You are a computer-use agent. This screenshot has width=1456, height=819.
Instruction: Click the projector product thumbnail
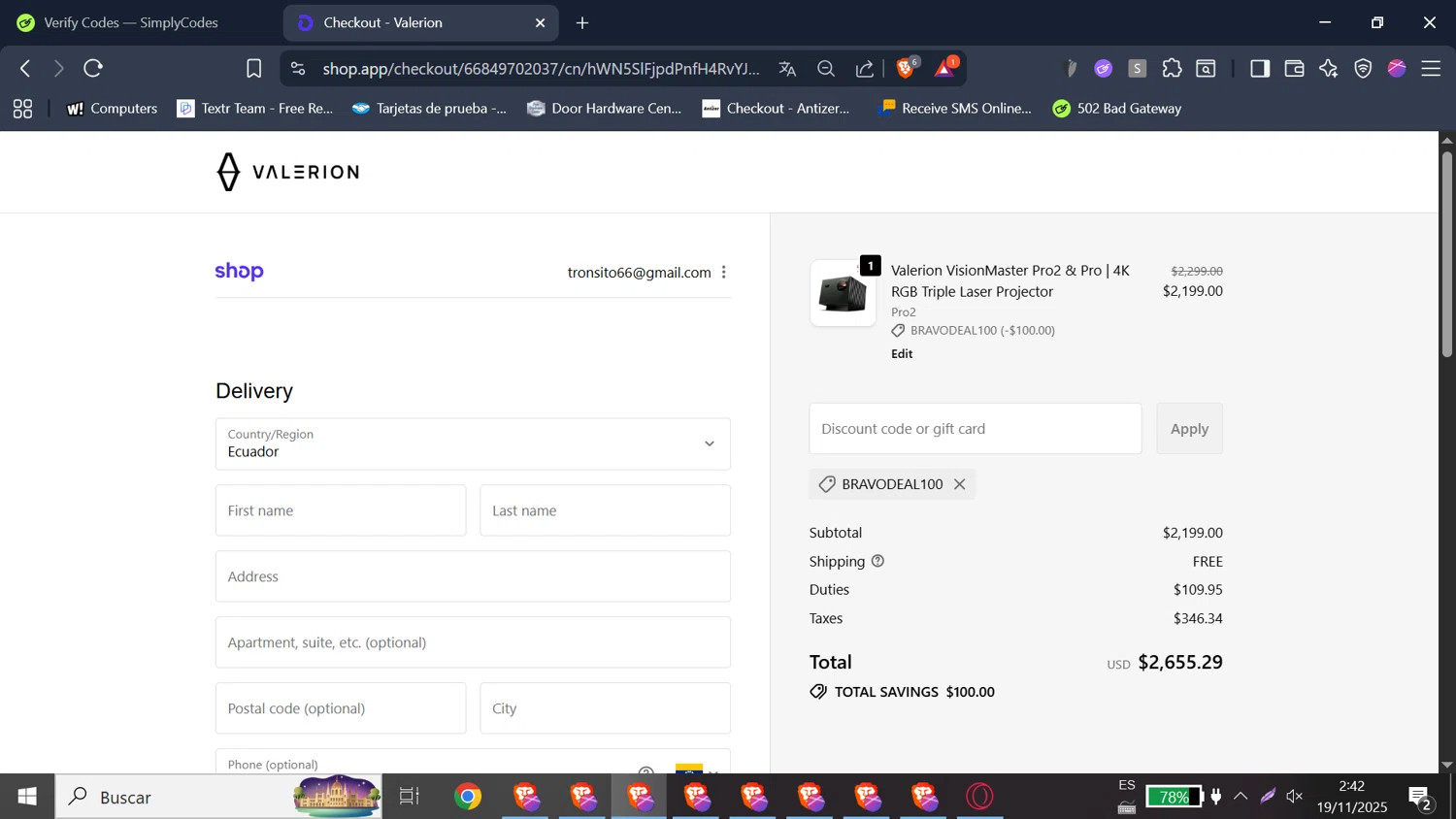843,293
